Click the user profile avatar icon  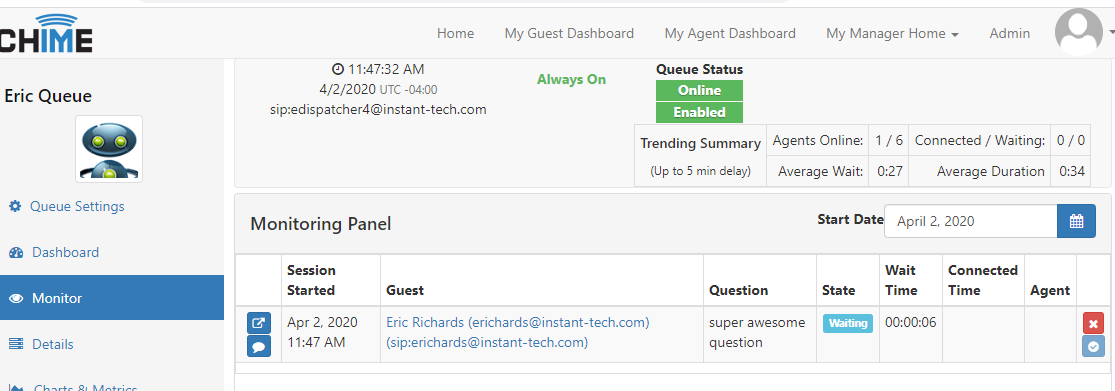tap(1079, 33)
